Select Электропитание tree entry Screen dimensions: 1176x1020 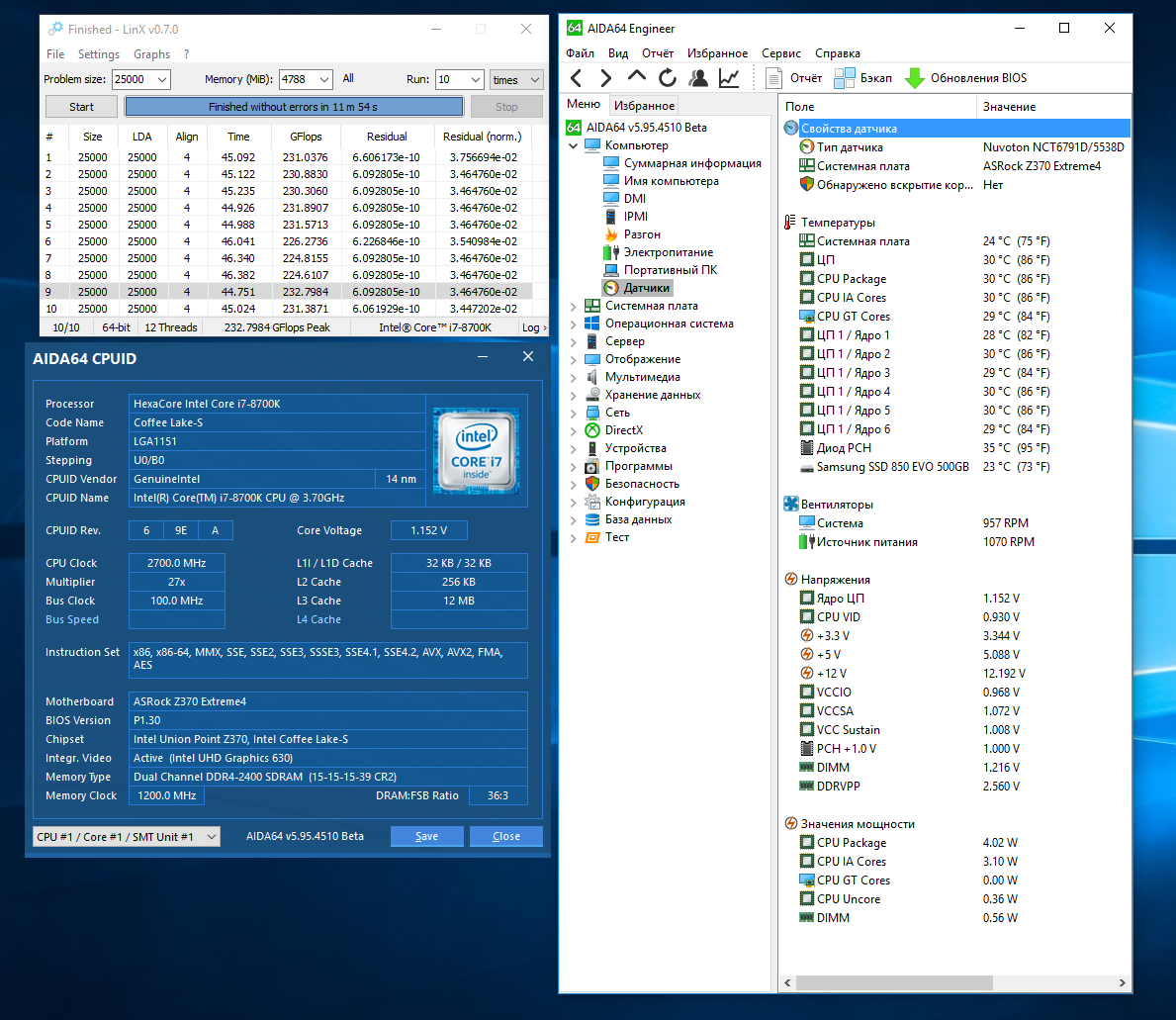[659, 252]
